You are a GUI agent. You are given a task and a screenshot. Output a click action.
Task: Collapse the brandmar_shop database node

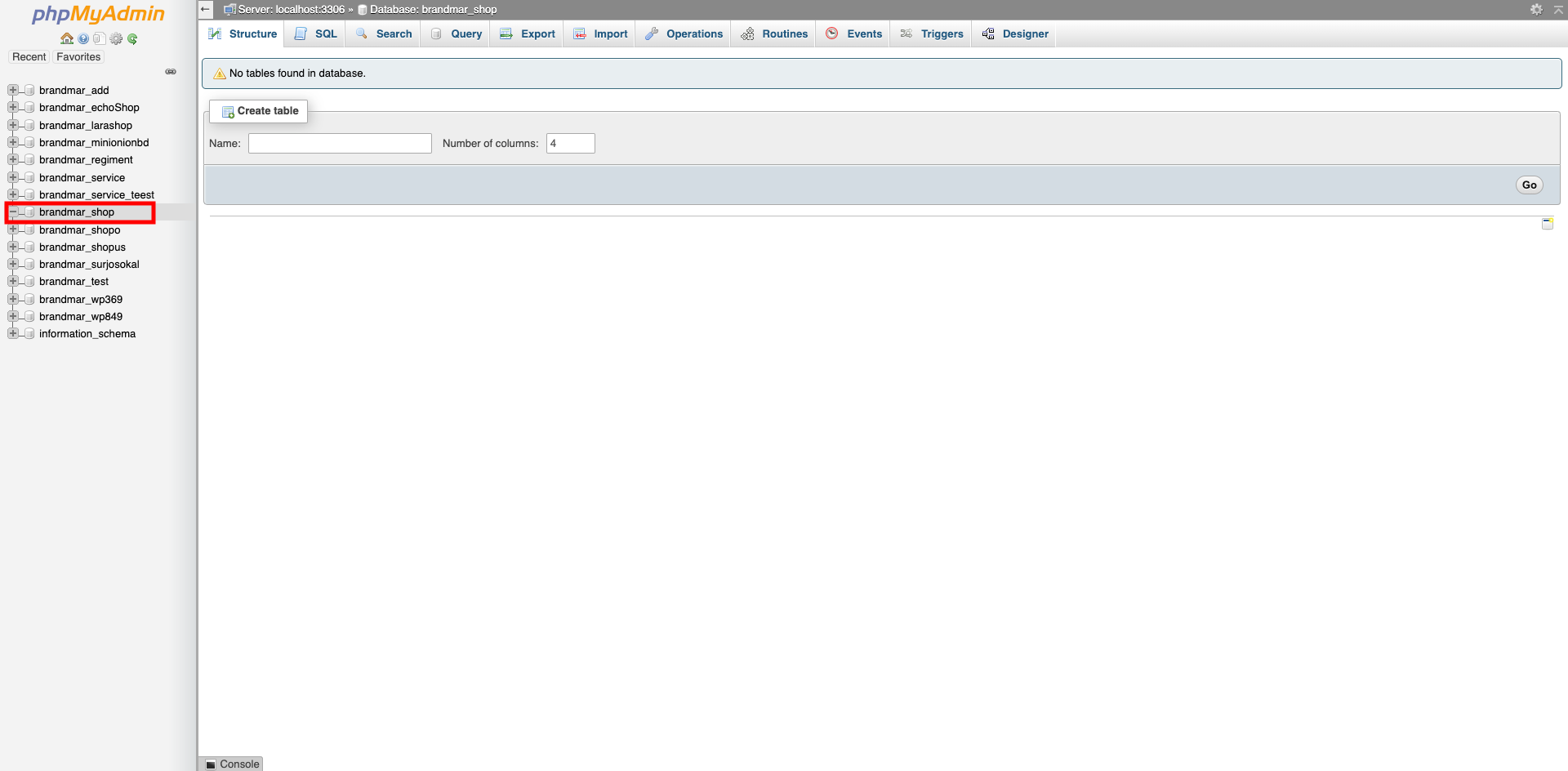click(12, 212)
